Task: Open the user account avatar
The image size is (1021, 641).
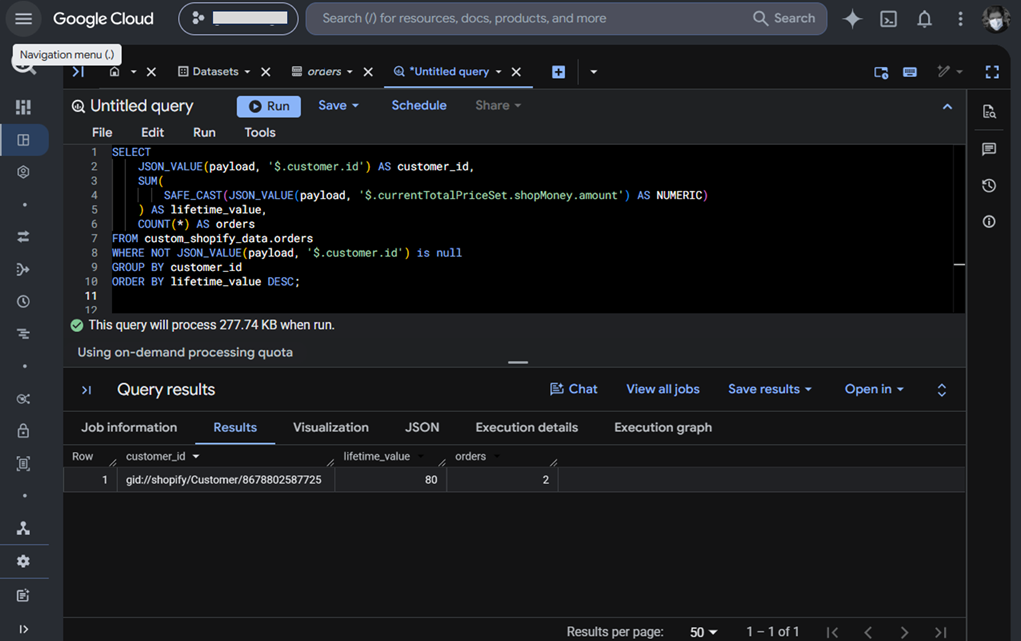Action: pos(996,19)
